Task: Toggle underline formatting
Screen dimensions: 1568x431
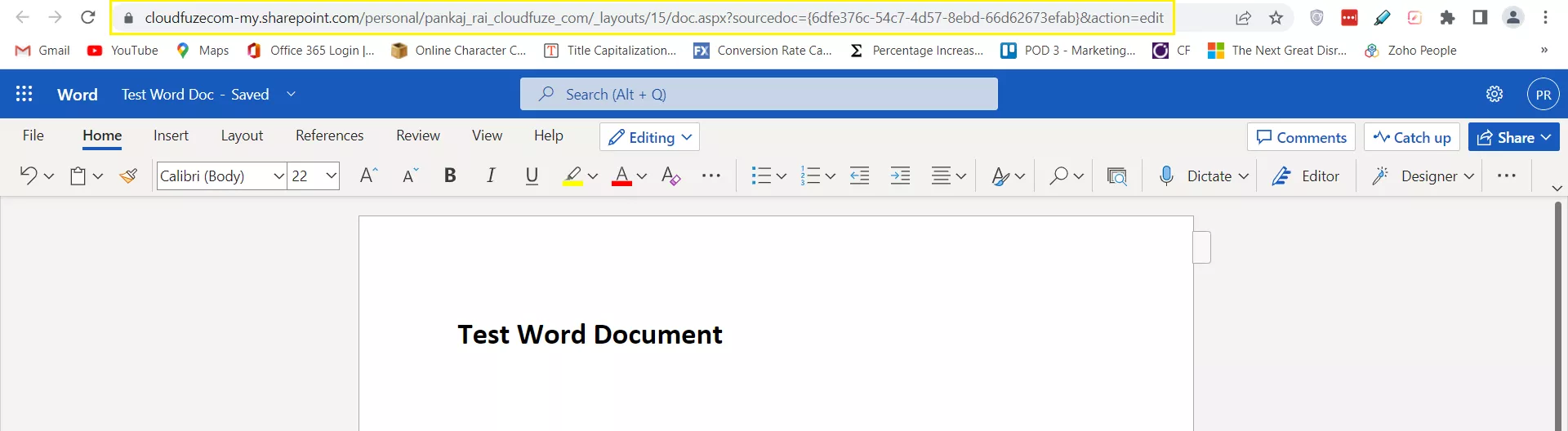Action: pyautogui.click(x=532, y=176)
